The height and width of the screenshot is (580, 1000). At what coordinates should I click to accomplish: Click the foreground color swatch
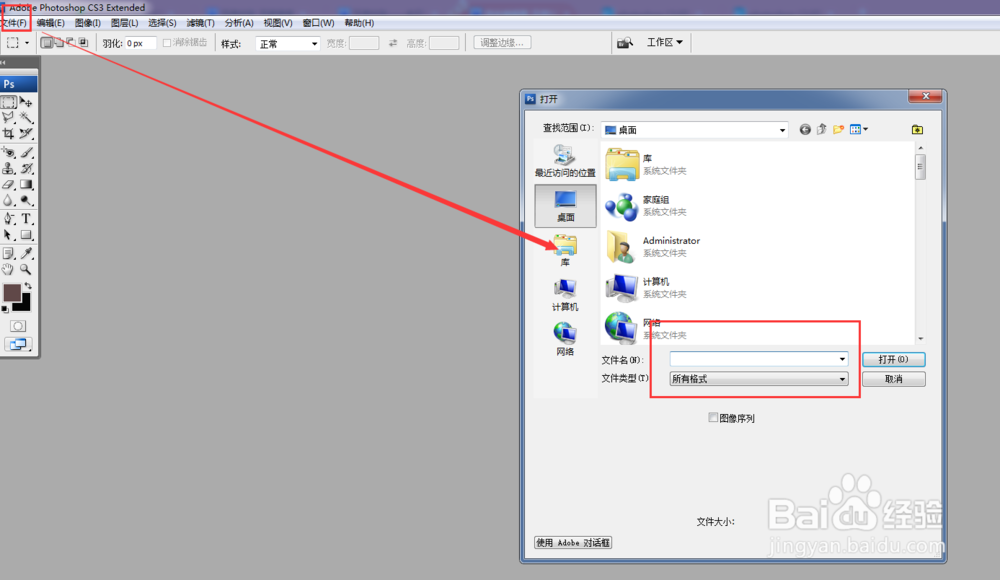11,293
